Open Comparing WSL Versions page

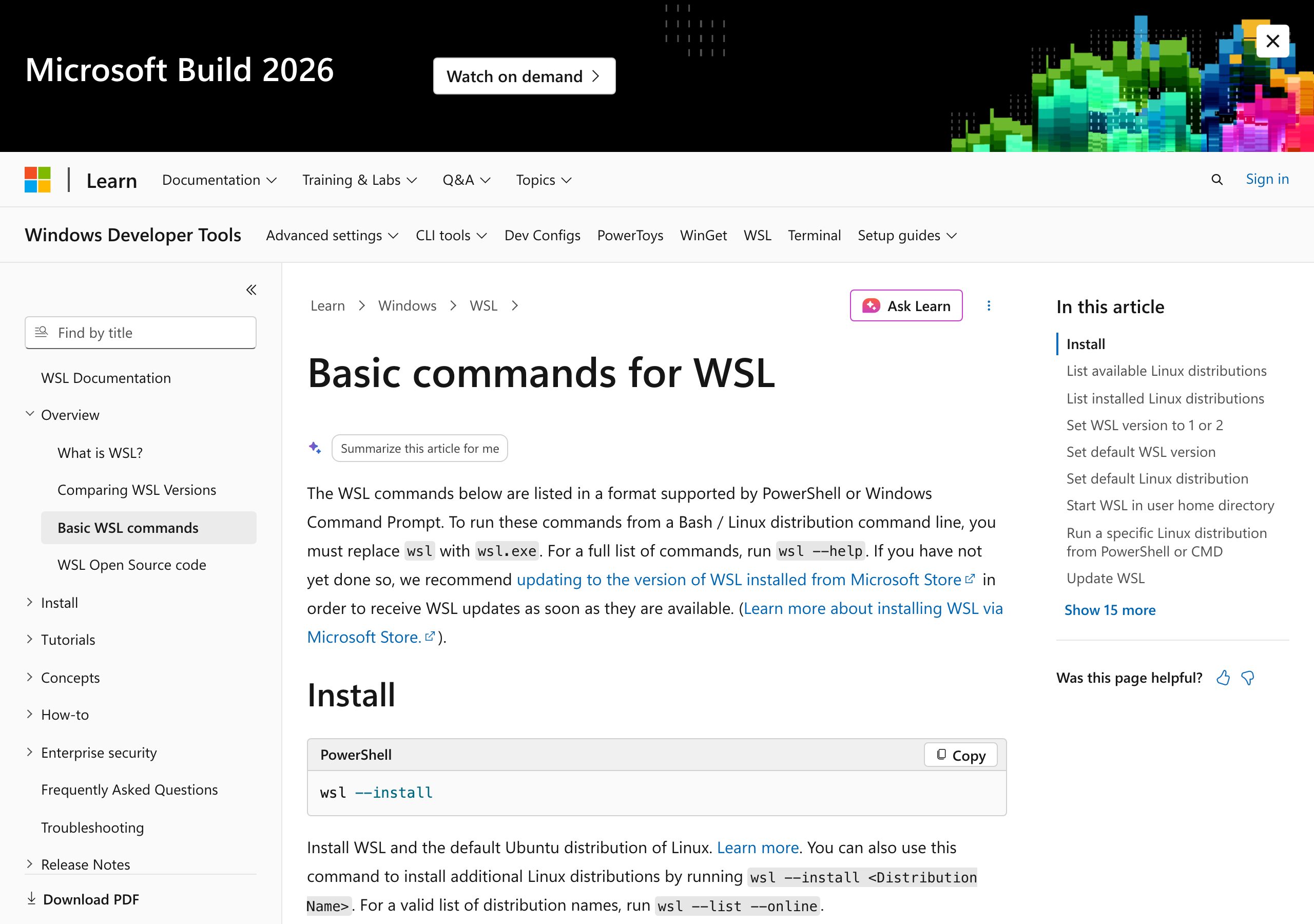(x=137, y=490)
